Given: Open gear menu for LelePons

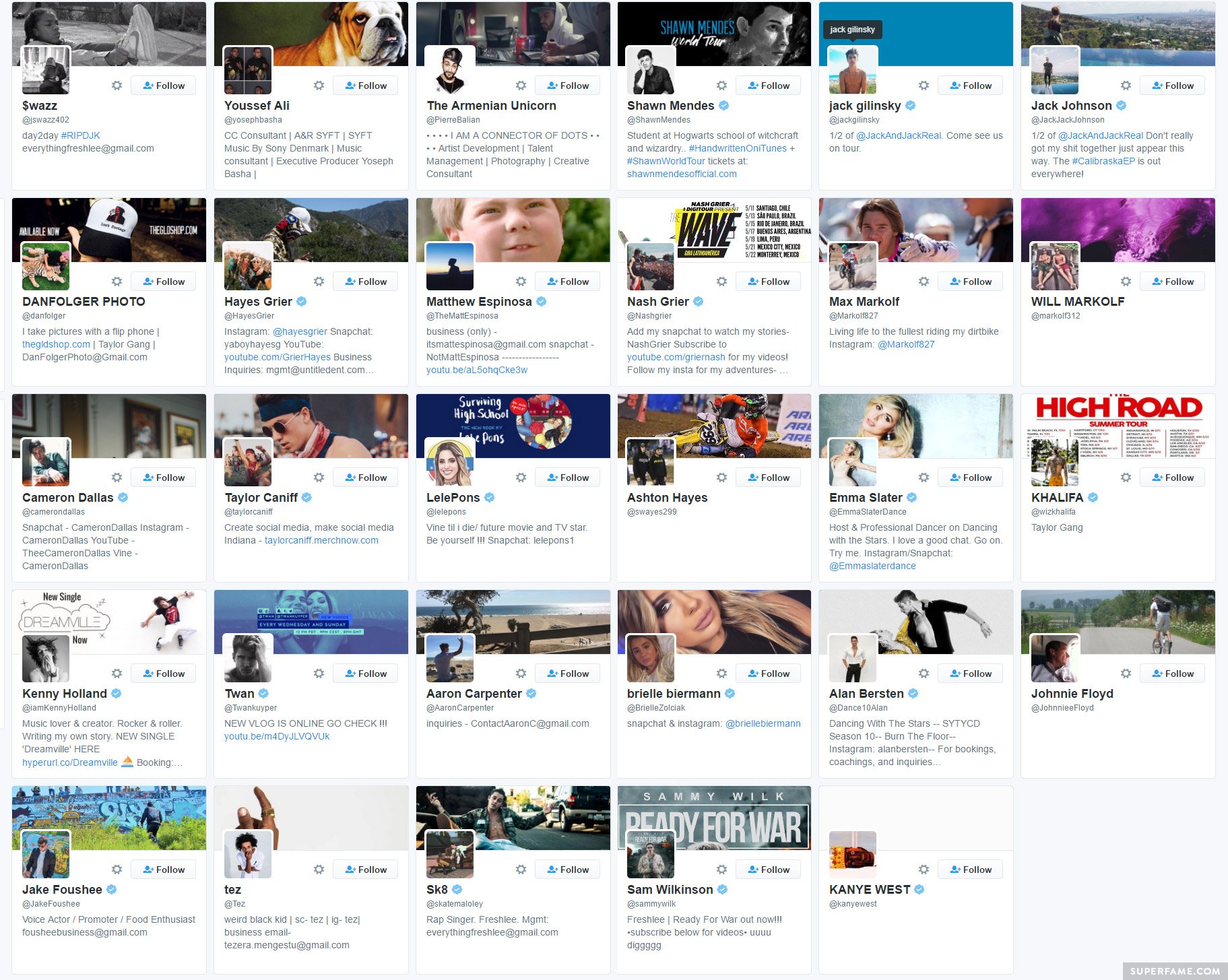Looking at the screenshot, I should [x=521, y=478].
